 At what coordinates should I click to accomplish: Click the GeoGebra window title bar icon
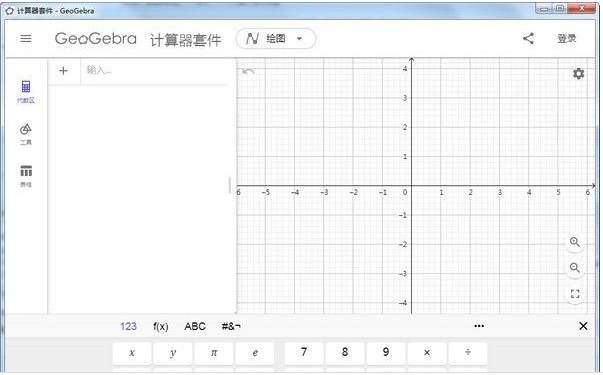10,11
